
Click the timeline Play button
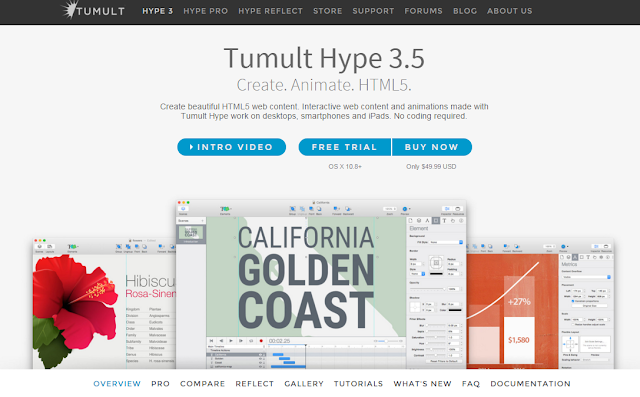click(231, 341)
